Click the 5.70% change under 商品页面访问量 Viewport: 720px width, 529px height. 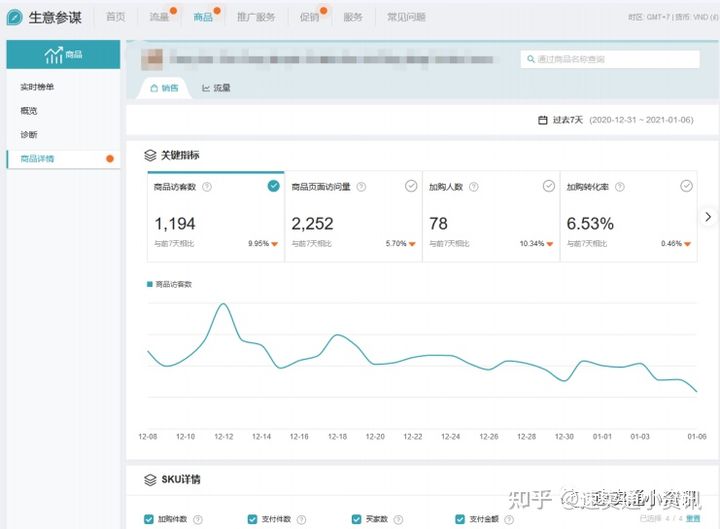point(400,243)
